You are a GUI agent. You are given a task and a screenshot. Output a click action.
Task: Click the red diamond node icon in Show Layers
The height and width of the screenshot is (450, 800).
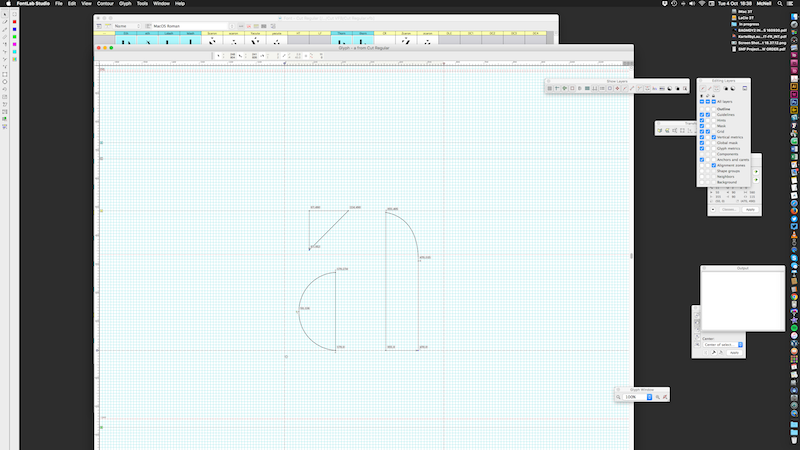[617, 88]
